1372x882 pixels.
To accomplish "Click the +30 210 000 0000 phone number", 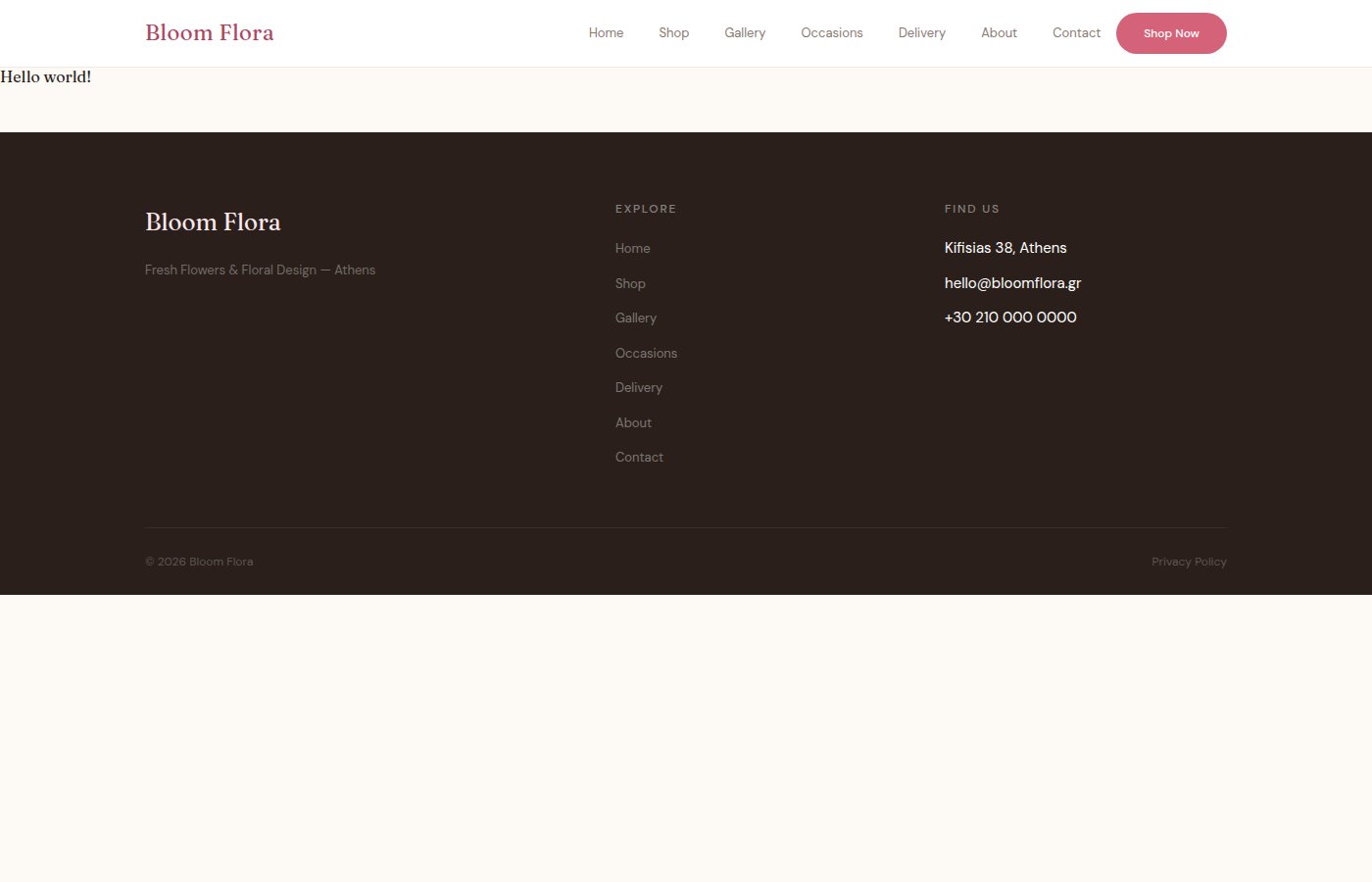I will click(x=1010, y=317).
